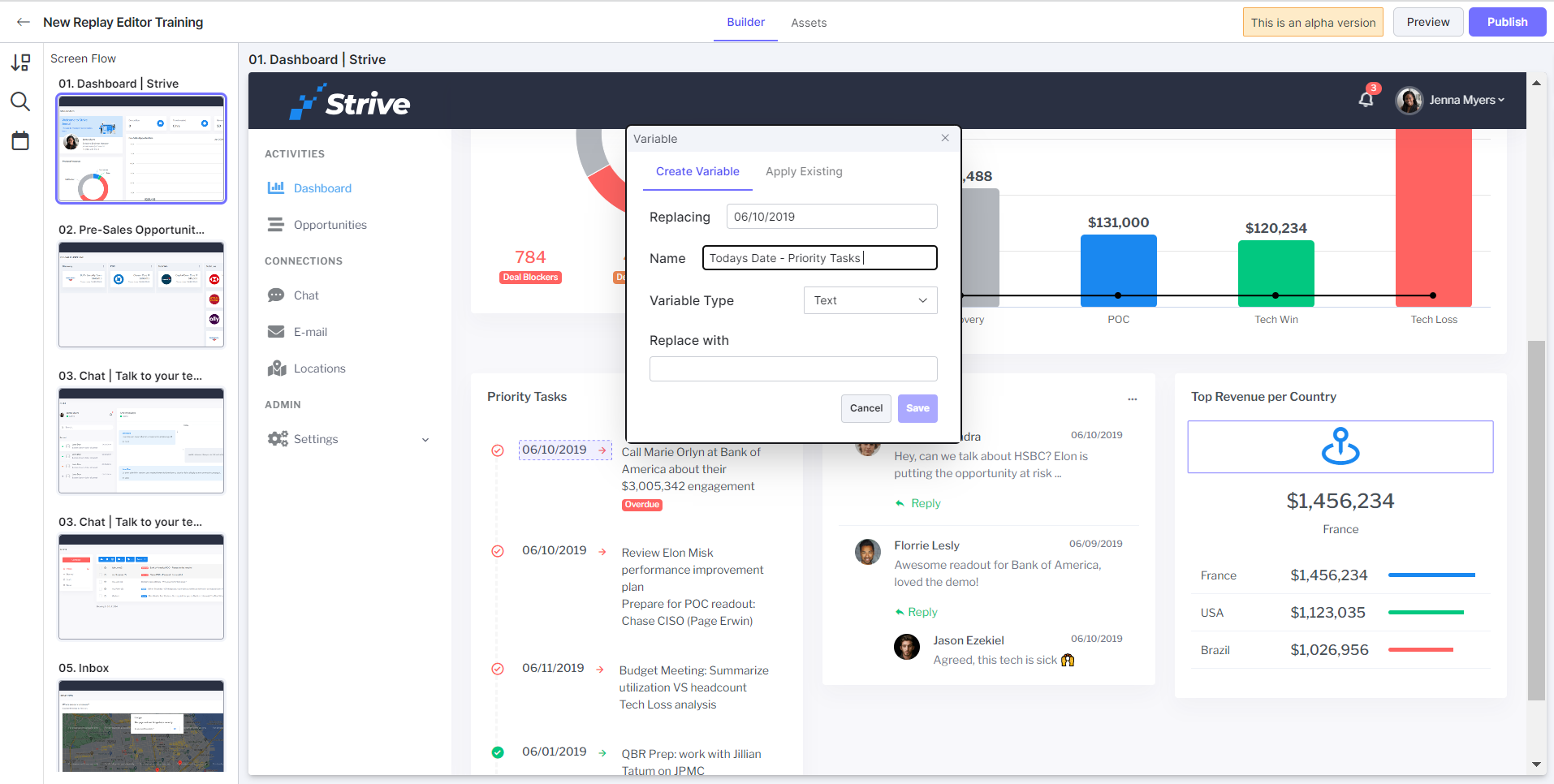
Task: Open Opportunities in the sidebar
Action: point(330,225)
